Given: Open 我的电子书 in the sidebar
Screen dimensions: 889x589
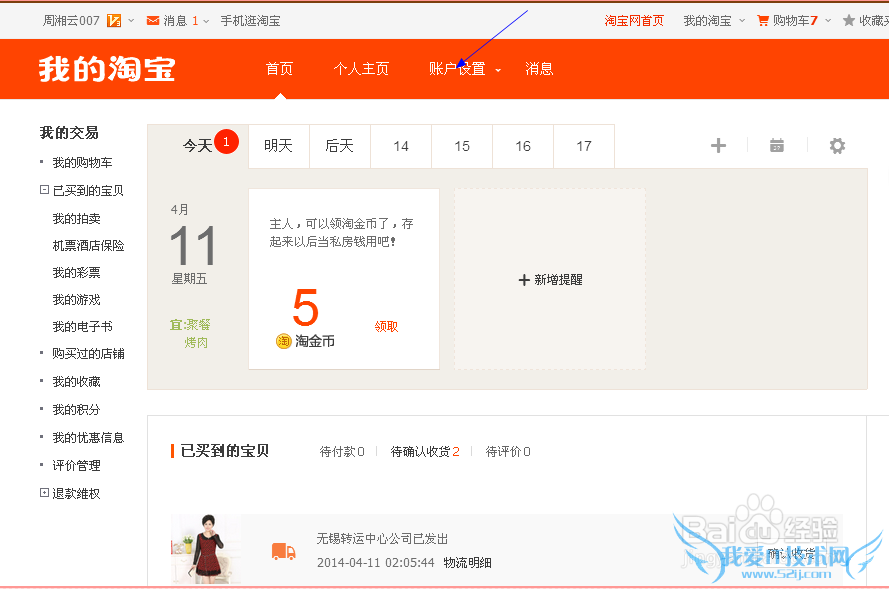Looking at the screenshot, I should click(x=82, y=327).
